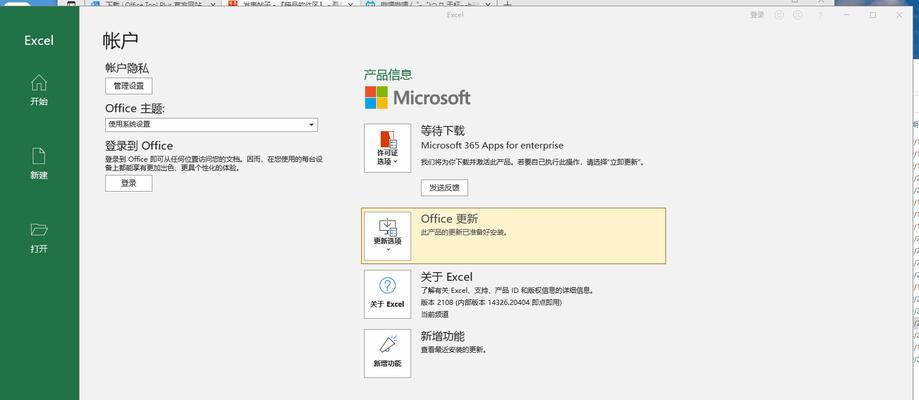Click the Excel label atop green sidebar
Image resolution: width=919 pixels, height=400 pixels.
coord(39,40)
